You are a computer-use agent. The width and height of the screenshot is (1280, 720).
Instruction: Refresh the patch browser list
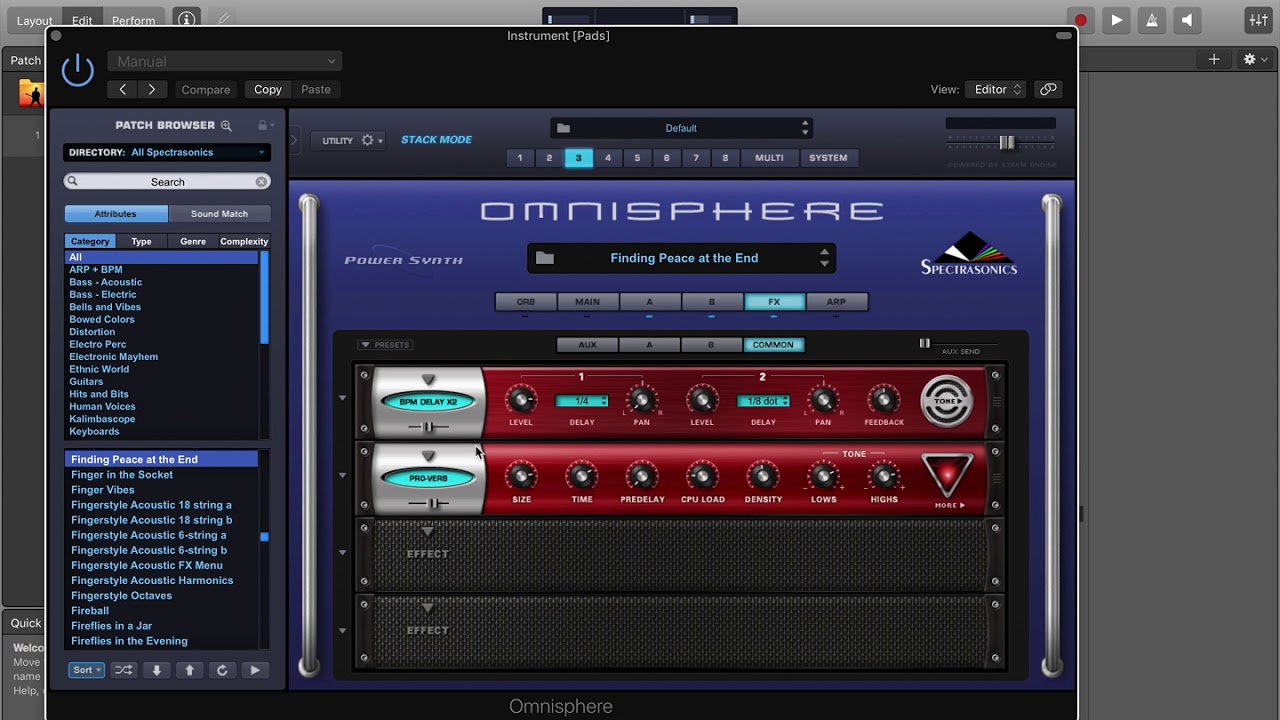coord(222,670)
